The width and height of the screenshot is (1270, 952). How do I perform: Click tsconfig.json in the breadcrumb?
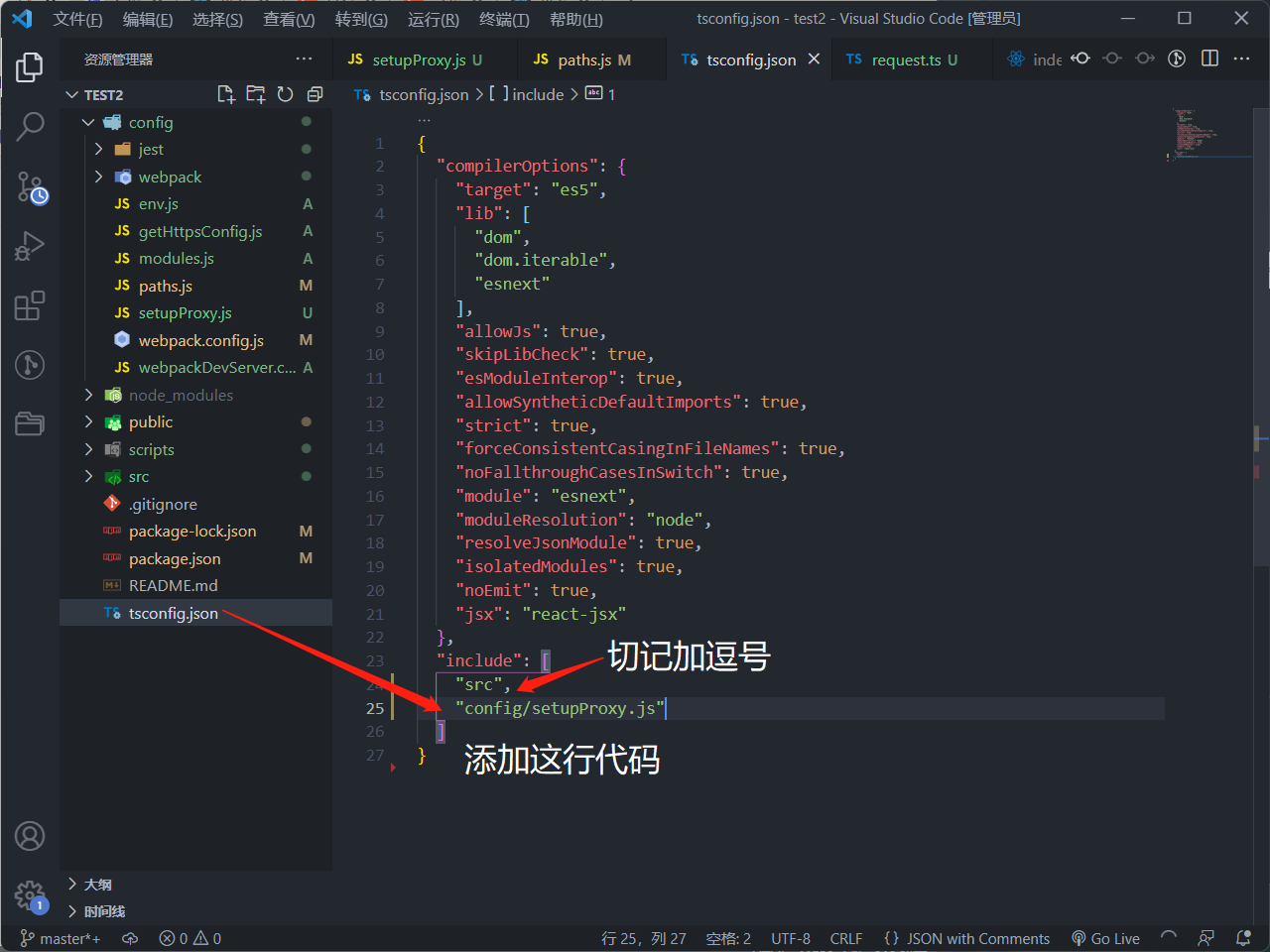[424, 94]
